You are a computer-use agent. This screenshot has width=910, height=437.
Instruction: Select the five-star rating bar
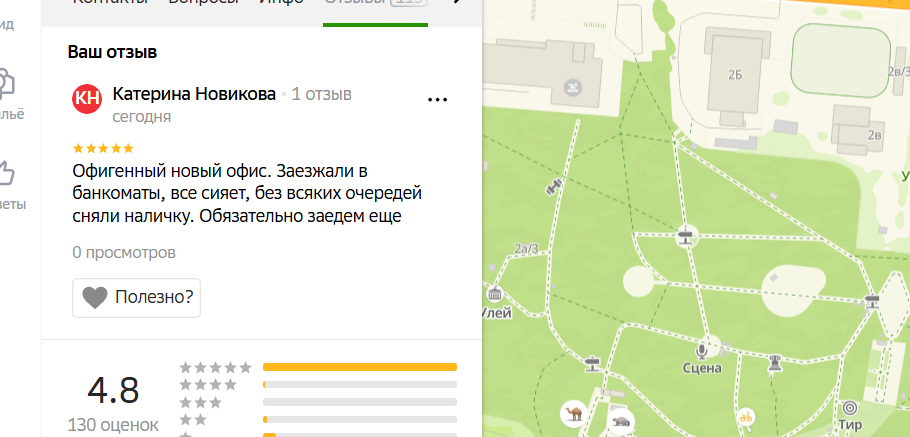(x=360, y=367)
